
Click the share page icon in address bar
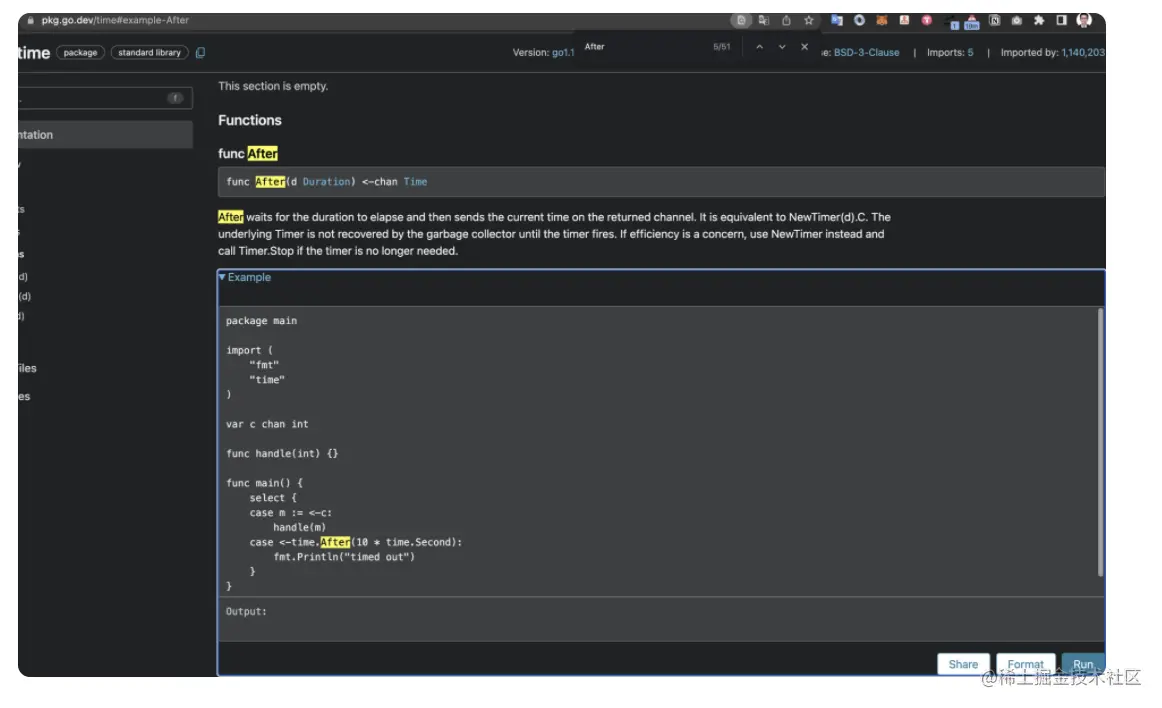786,21
